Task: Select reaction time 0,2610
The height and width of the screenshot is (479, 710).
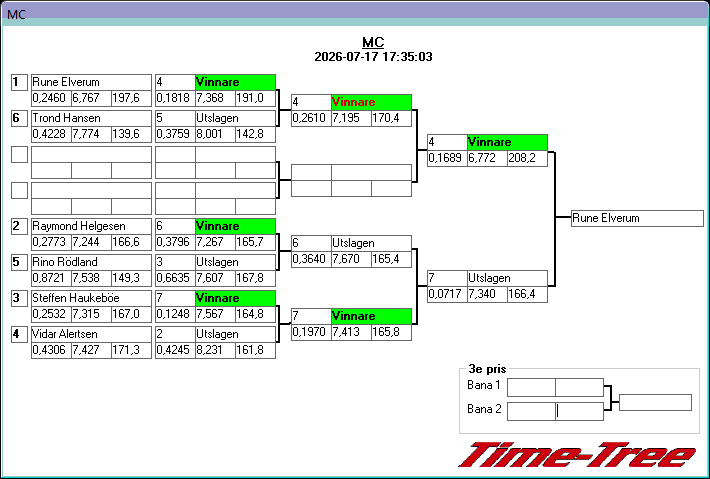Action: (x=311, y=118)
